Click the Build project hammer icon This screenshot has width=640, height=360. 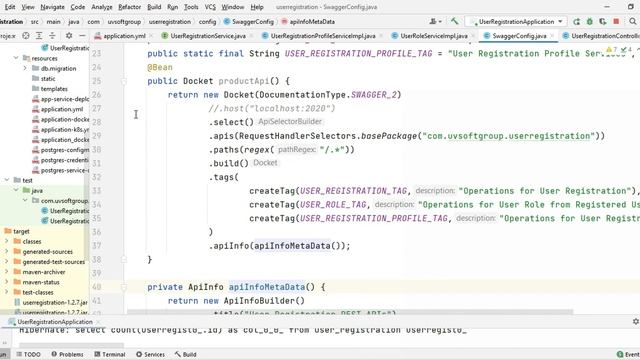click(454, 21)
